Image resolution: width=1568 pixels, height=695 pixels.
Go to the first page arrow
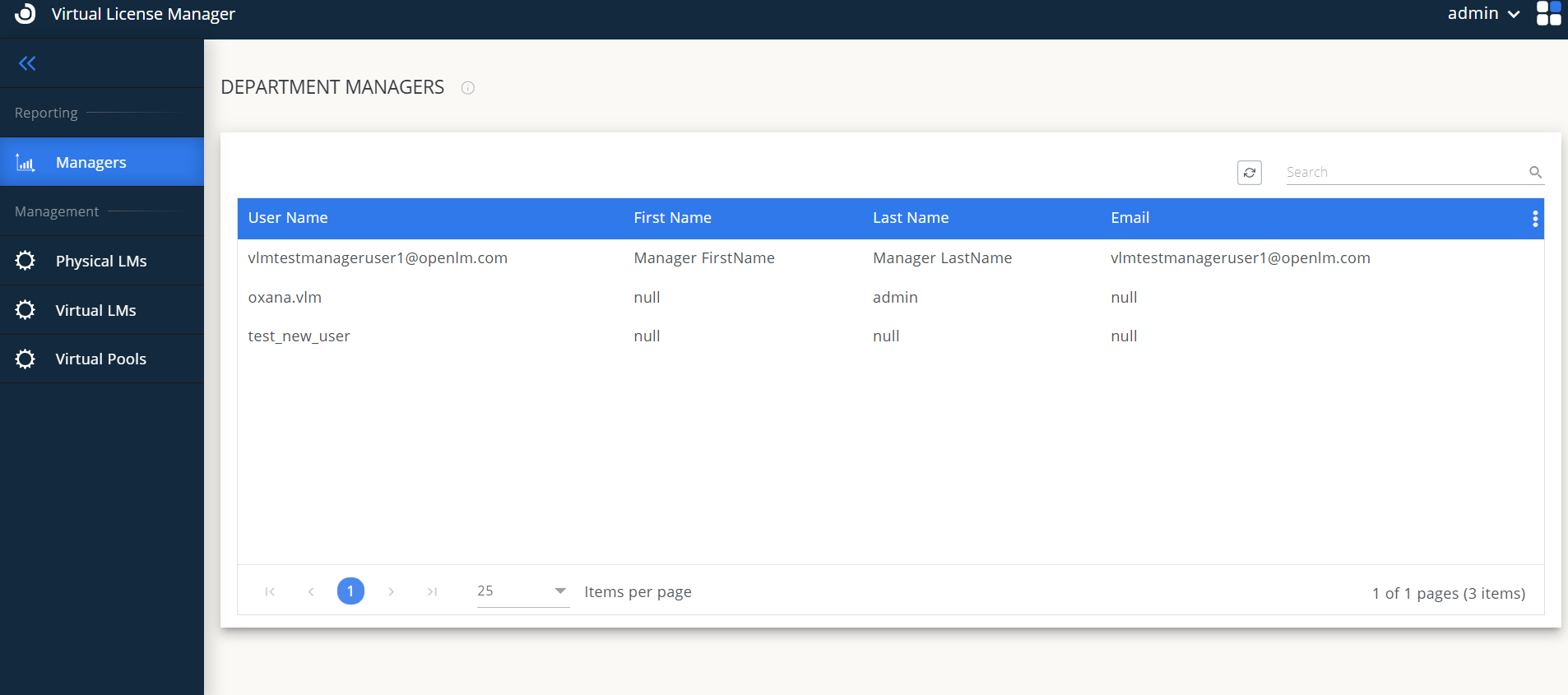point(270,591)
